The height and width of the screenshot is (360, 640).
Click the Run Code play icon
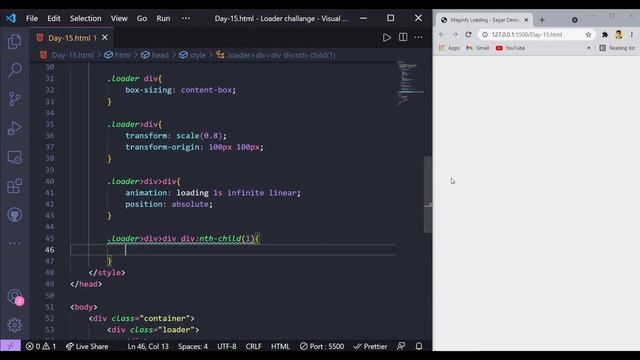(x=387, y=38)
